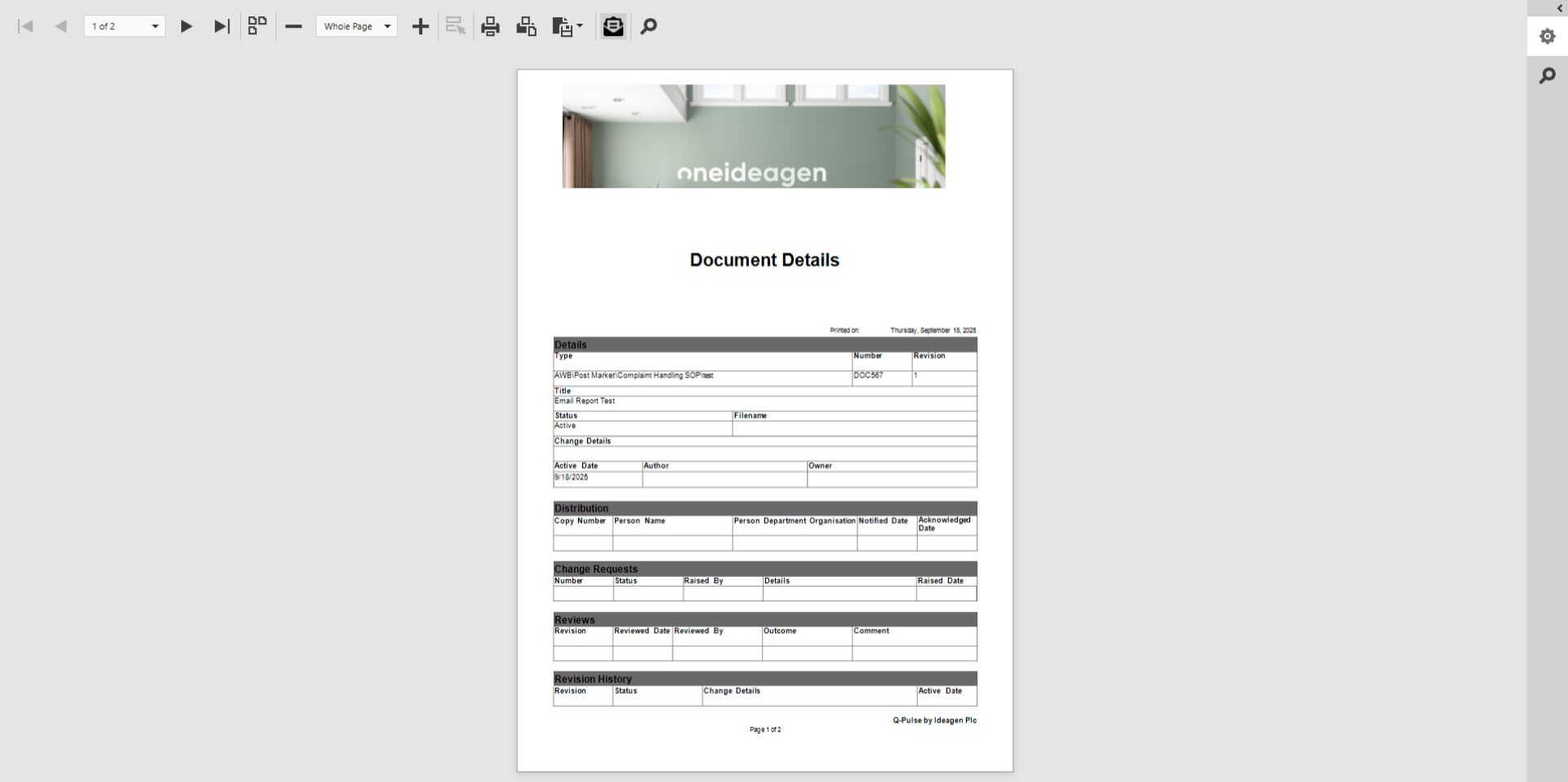Click the oneideagen banner image
Viewport: 1568px width, 782px height.
tap(754, 136)
